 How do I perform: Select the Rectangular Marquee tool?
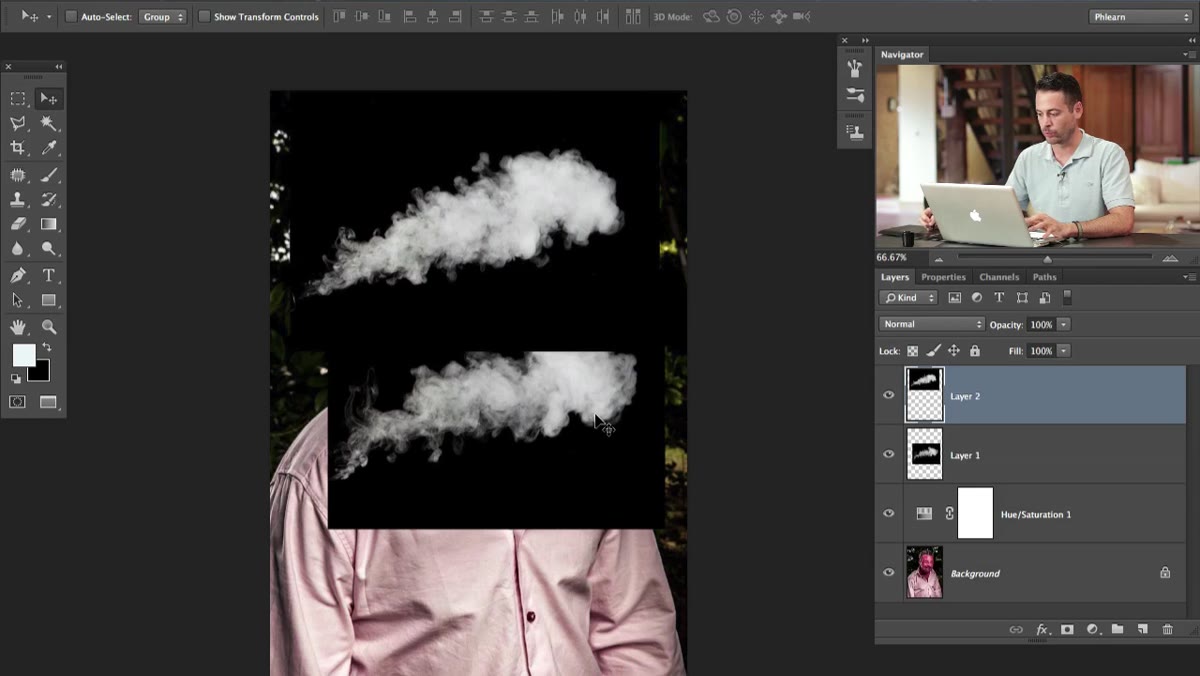tap(18, 98)
